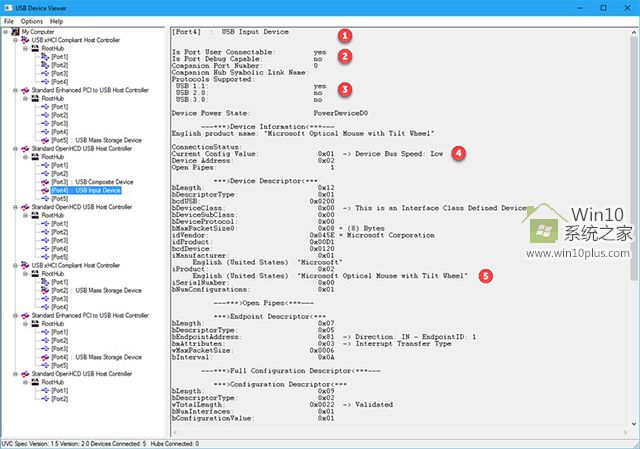Image resolution: width=640 pixels, height=449 pixels.
Task: Click 'bEndpointAddress' line showing 0x81
Action: click(324, 337)
